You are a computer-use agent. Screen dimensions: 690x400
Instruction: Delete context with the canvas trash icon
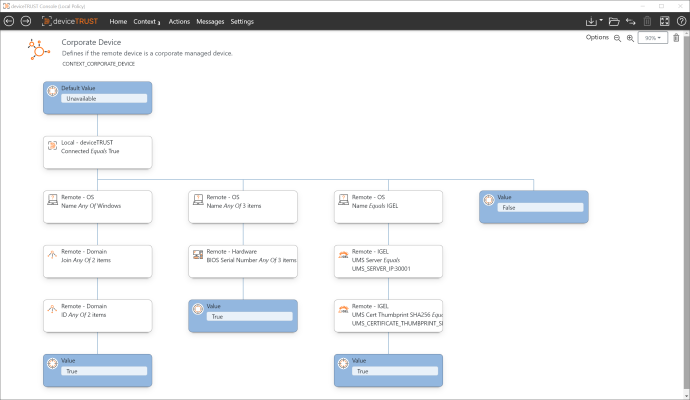tap(676, 38)
